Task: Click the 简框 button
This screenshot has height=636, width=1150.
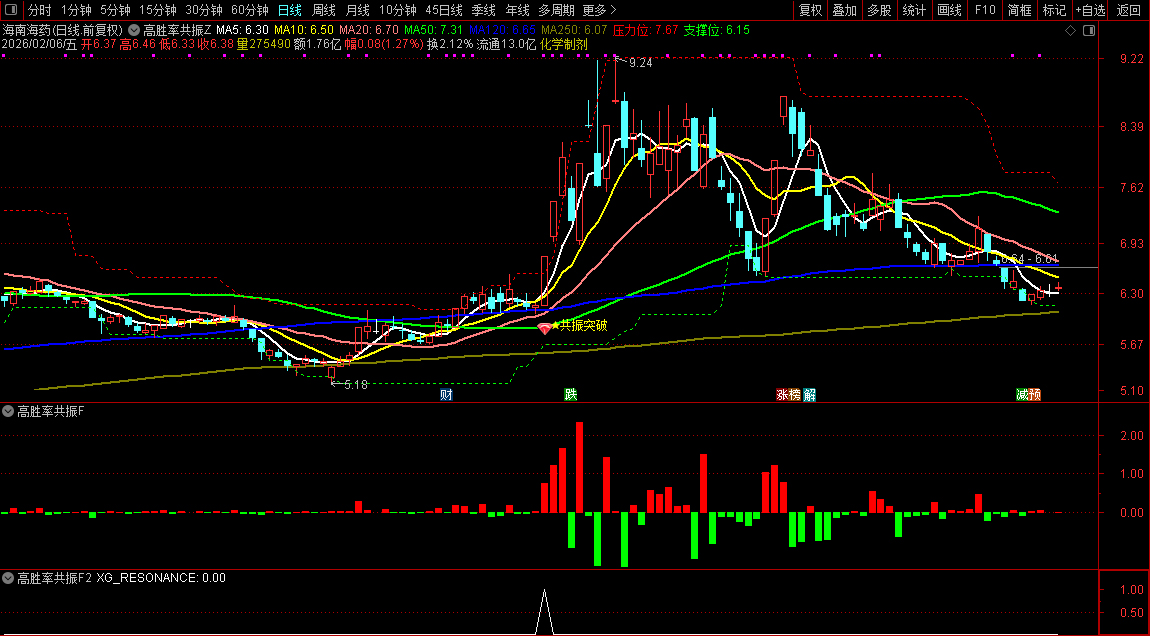Action: (1019, 10)
